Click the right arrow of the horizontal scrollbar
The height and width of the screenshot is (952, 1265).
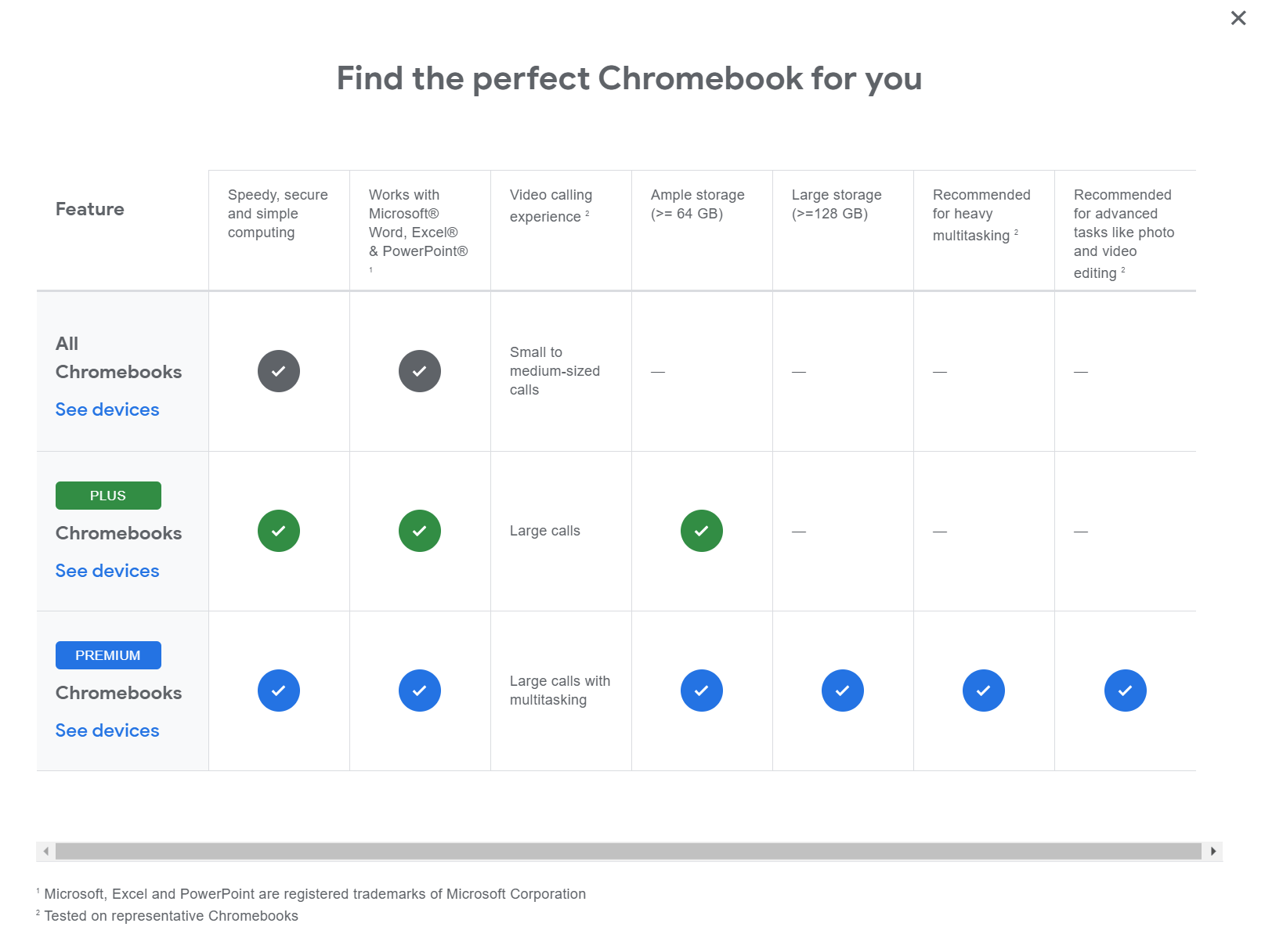[x=1212, y=851]
